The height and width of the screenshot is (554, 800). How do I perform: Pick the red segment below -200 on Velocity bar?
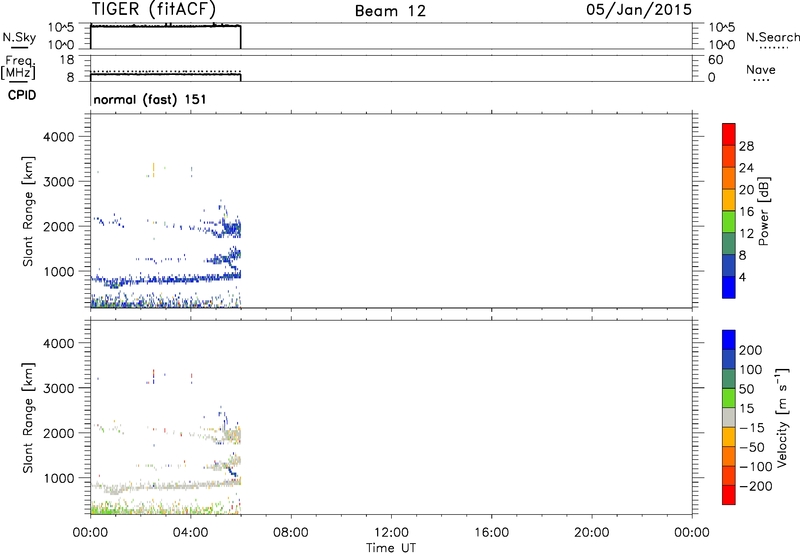click(729, 495)
